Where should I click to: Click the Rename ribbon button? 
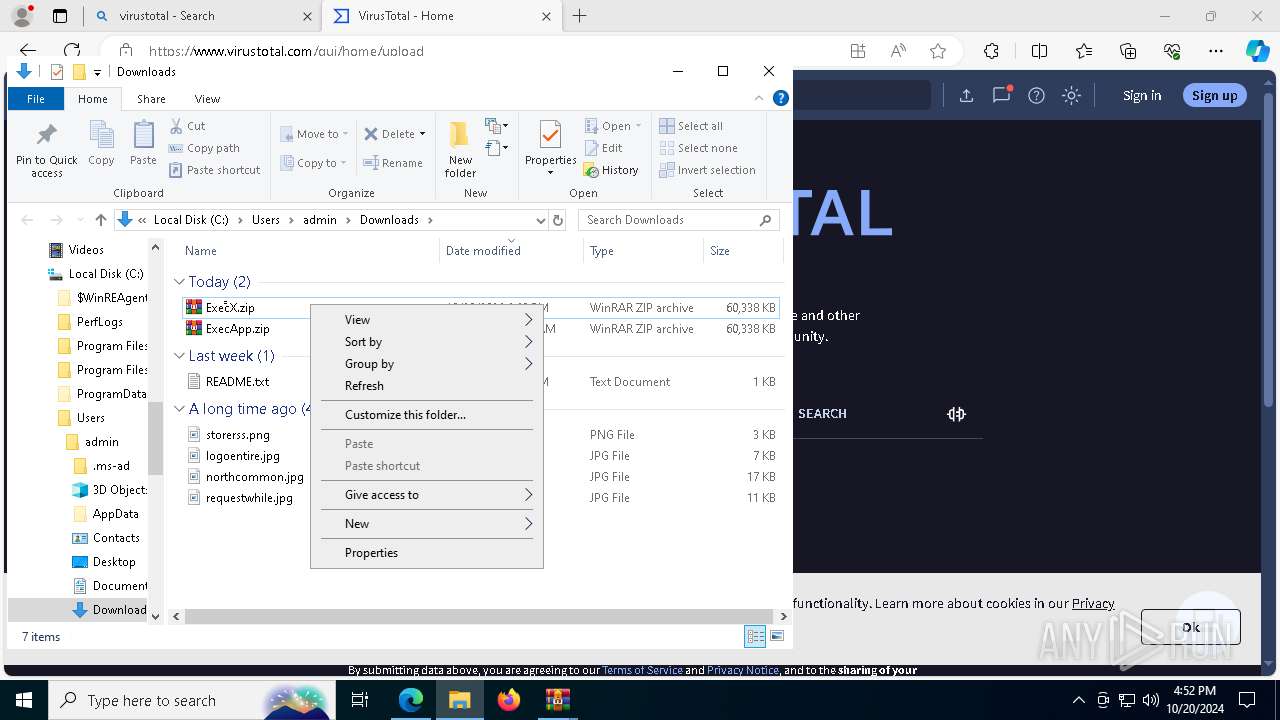(x=393, y=163)
